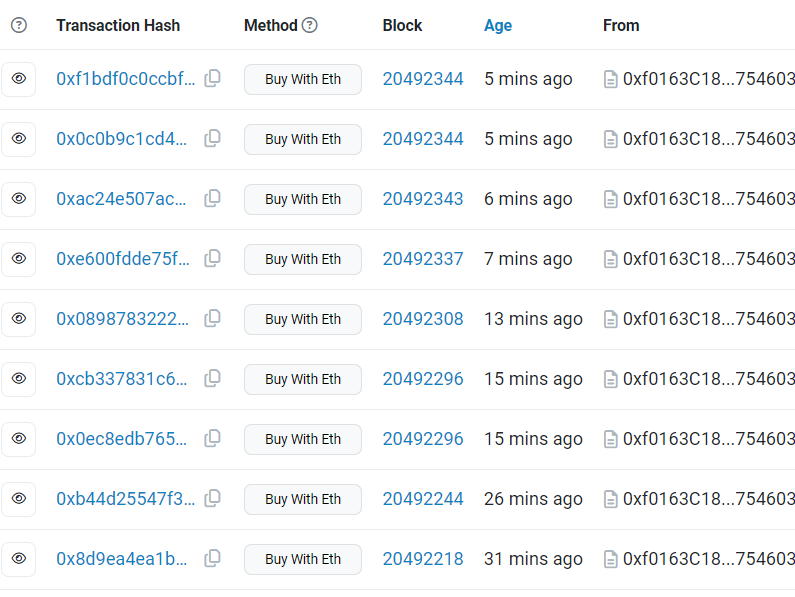This screenshot has width=795, height=597.
Task: Open transaction 0x0ec8edb765 details
Action: 121,439
